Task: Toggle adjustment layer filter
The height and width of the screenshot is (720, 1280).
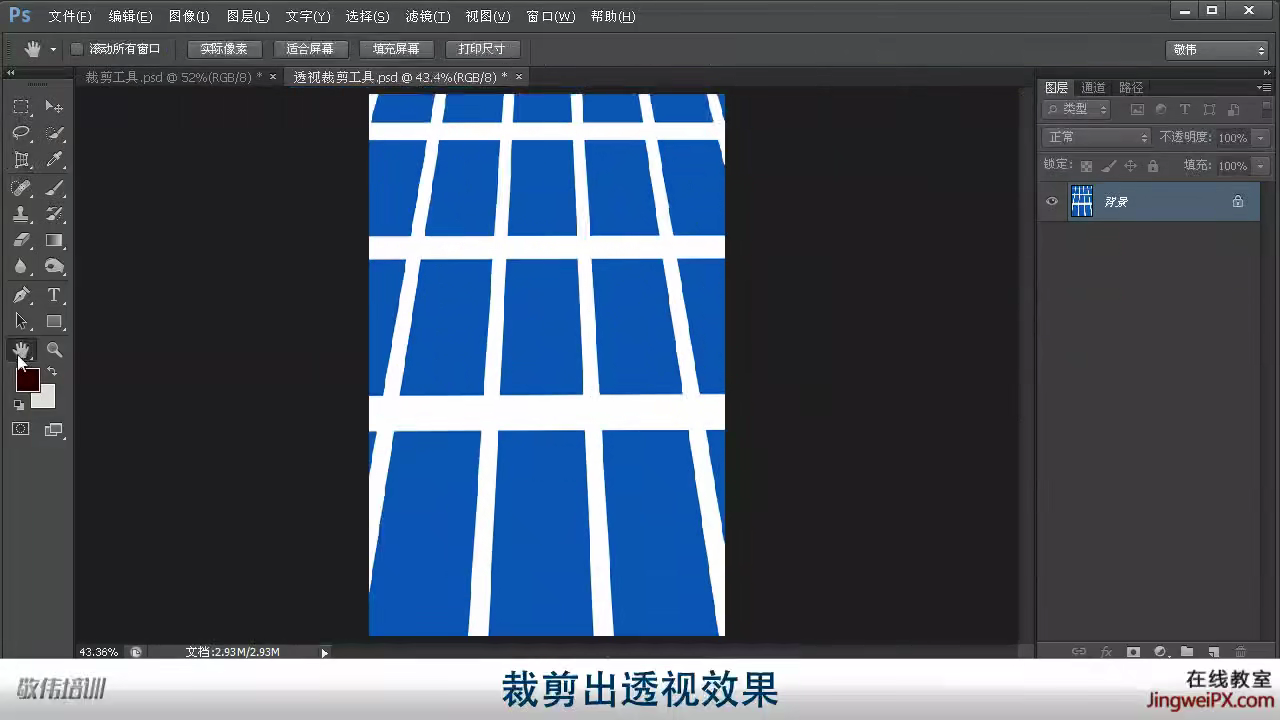Action: tap(1161, 110)
